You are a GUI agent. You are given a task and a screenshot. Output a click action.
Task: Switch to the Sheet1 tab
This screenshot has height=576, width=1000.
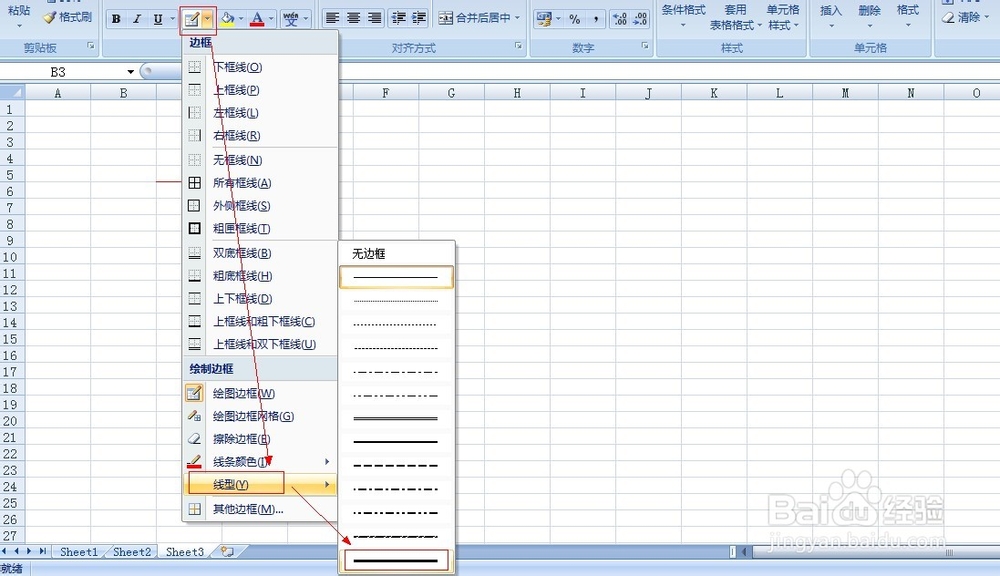pyautogui.click(x=79, y=552)
